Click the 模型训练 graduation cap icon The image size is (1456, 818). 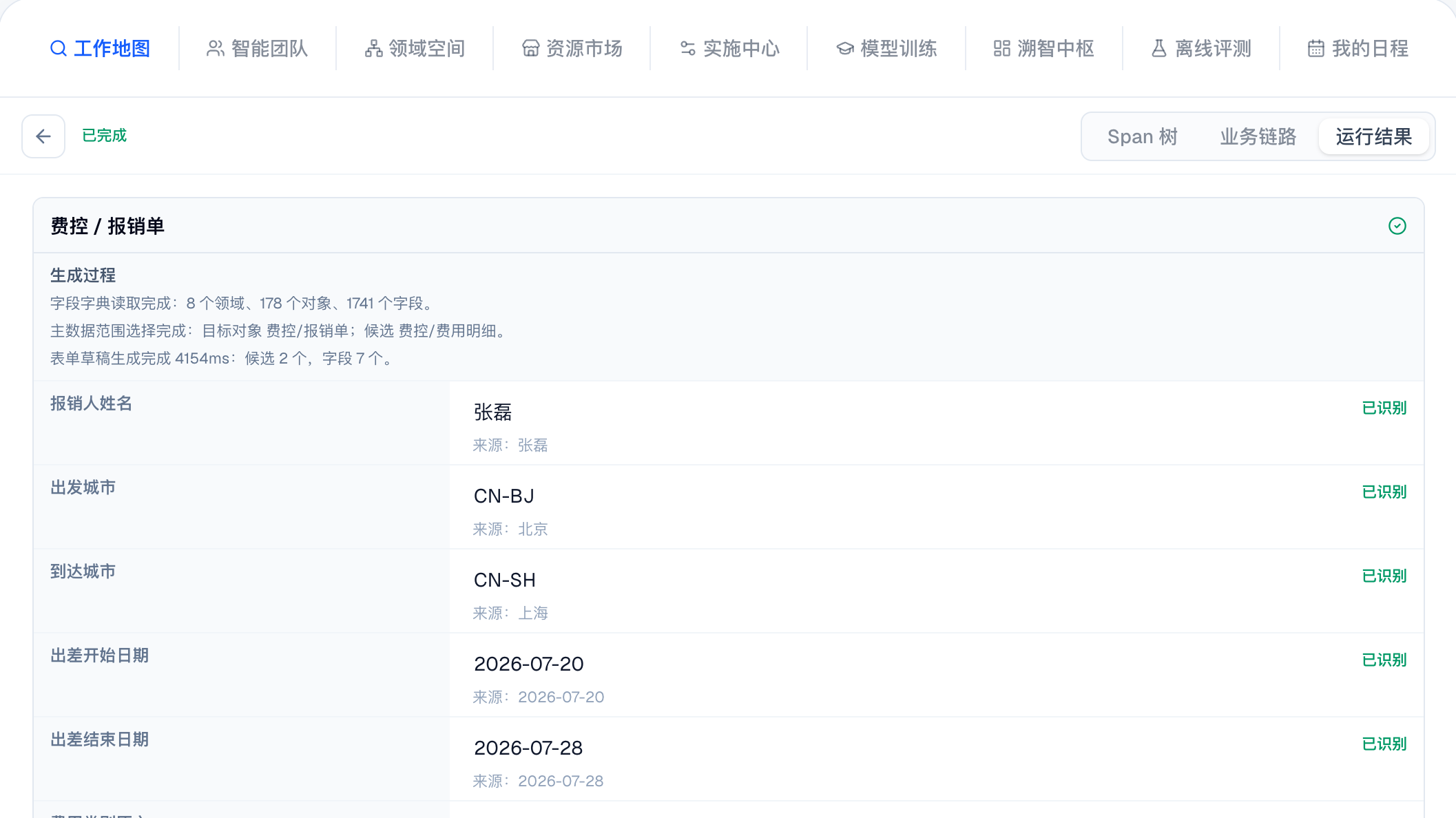pos(845,48)
